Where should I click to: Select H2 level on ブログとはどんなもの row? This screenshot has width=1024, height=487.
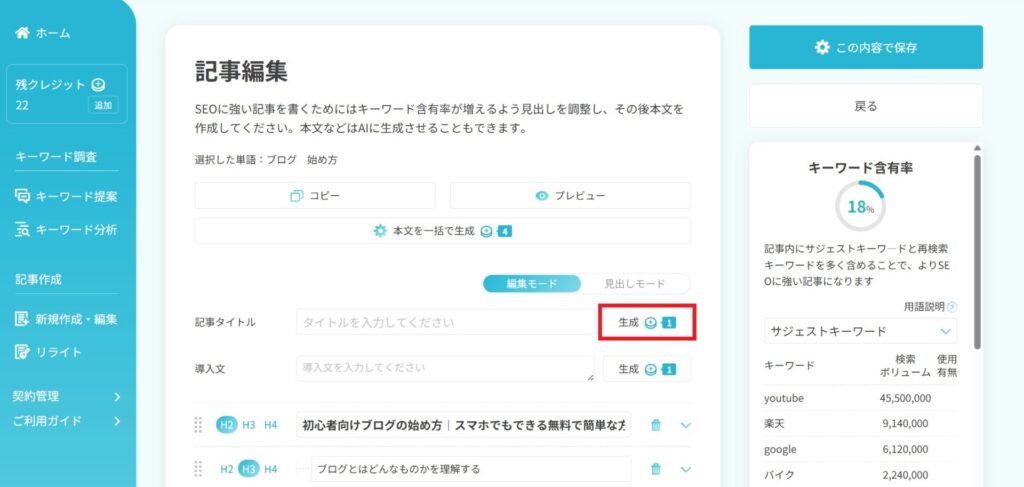point(227,469)
